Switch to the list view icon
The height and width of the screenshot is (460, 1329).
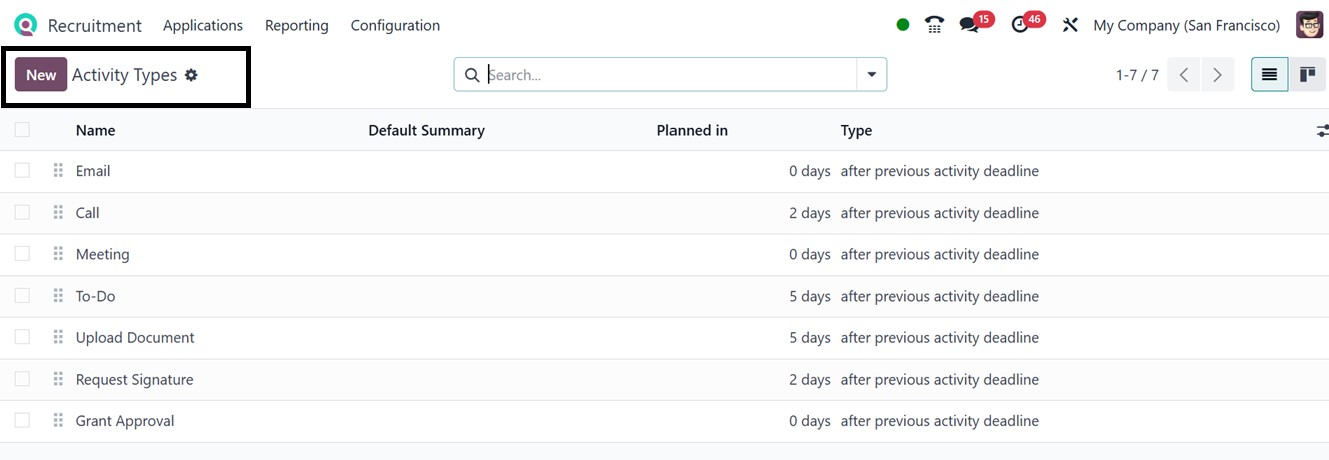[1269, 75]
